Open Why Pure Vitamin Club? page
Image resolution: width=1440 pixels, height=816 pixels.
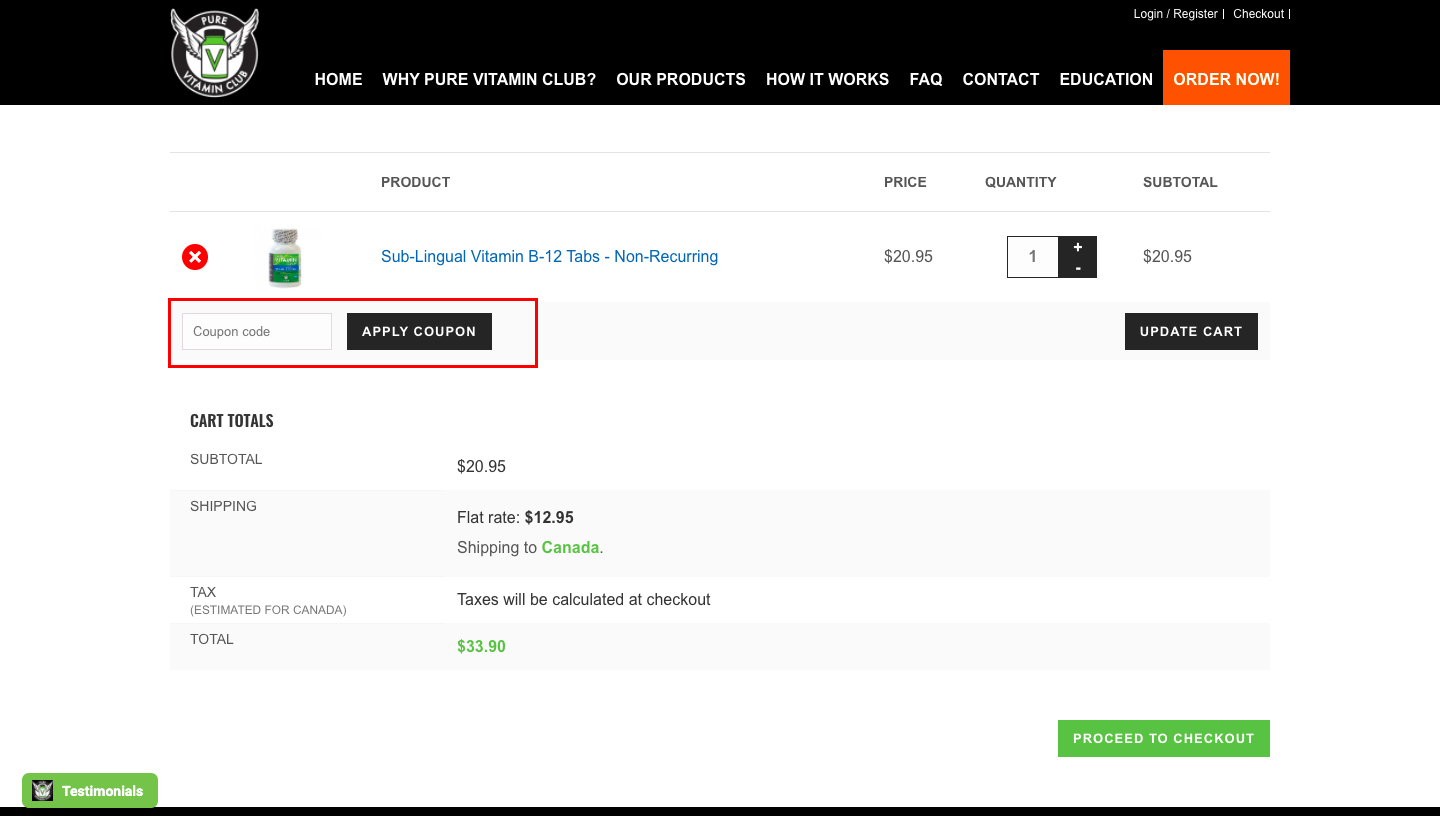489,79
